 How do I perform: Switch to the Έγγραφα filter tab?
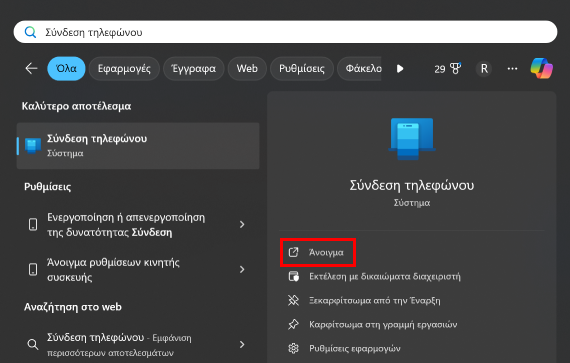click(193, 68)
